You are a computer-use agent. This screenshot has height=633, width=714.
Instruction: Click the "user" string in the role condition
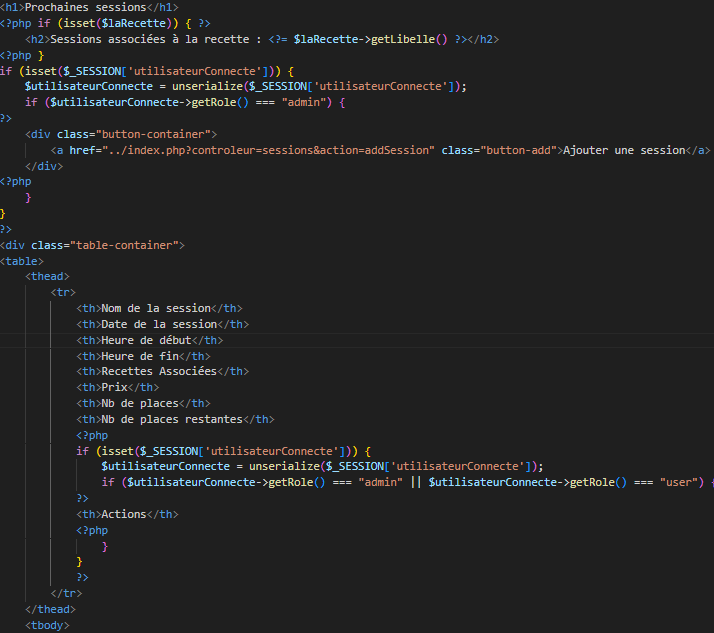678,483
